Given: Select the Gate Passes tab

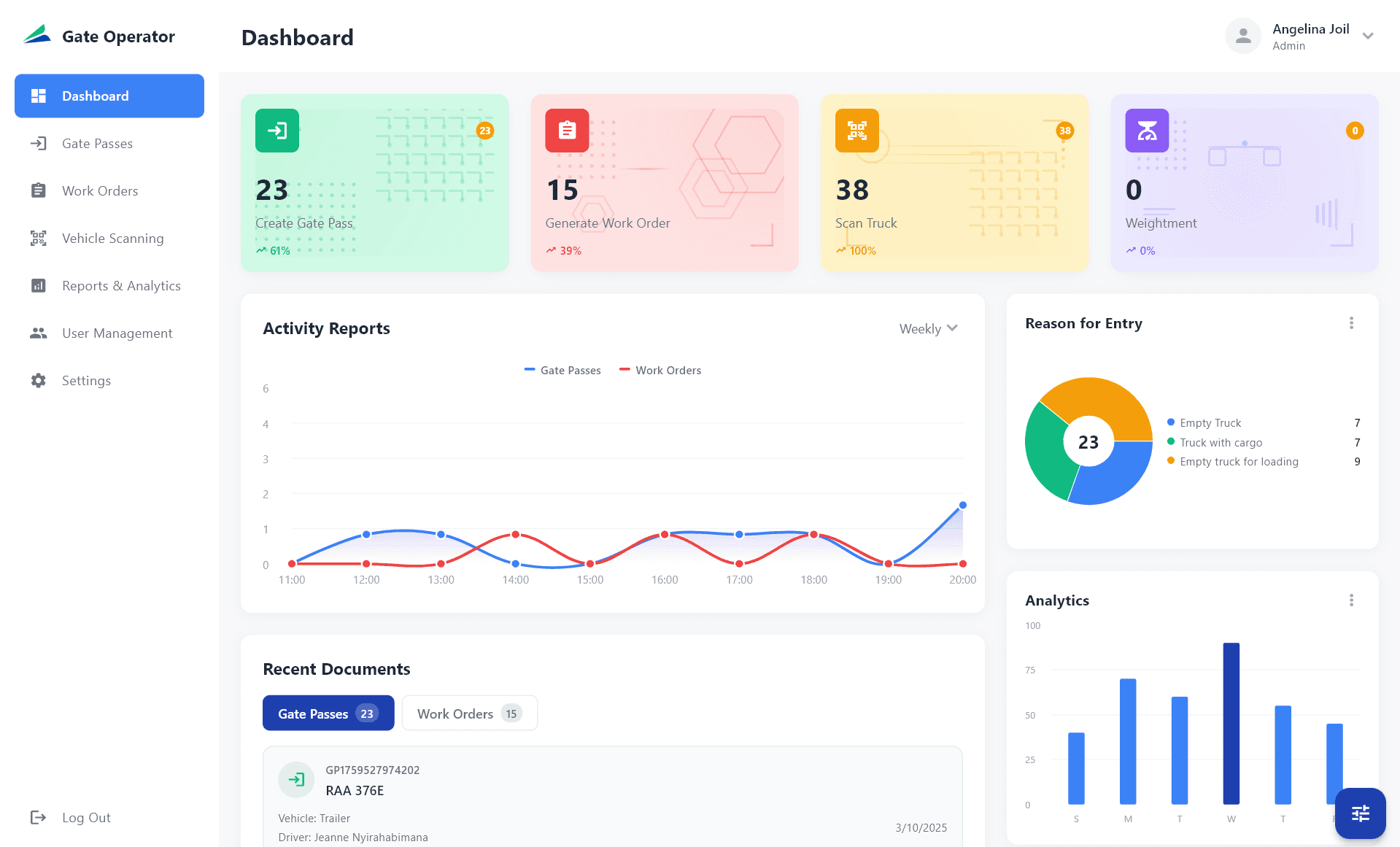Looking at the screenshot, I should tap(328, 713).
